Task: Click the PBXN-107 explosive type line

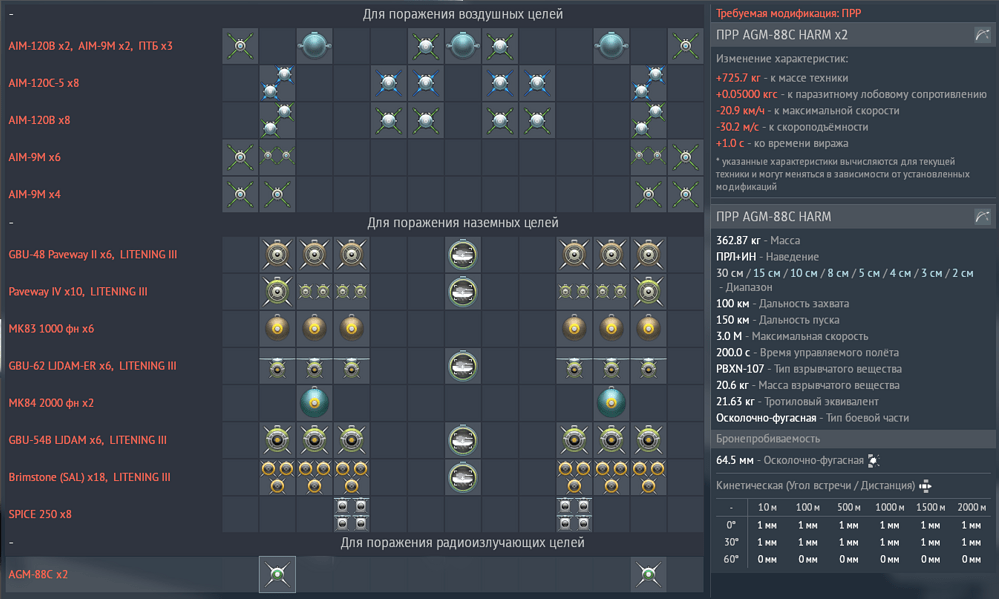Action: [x=809, y=369]
